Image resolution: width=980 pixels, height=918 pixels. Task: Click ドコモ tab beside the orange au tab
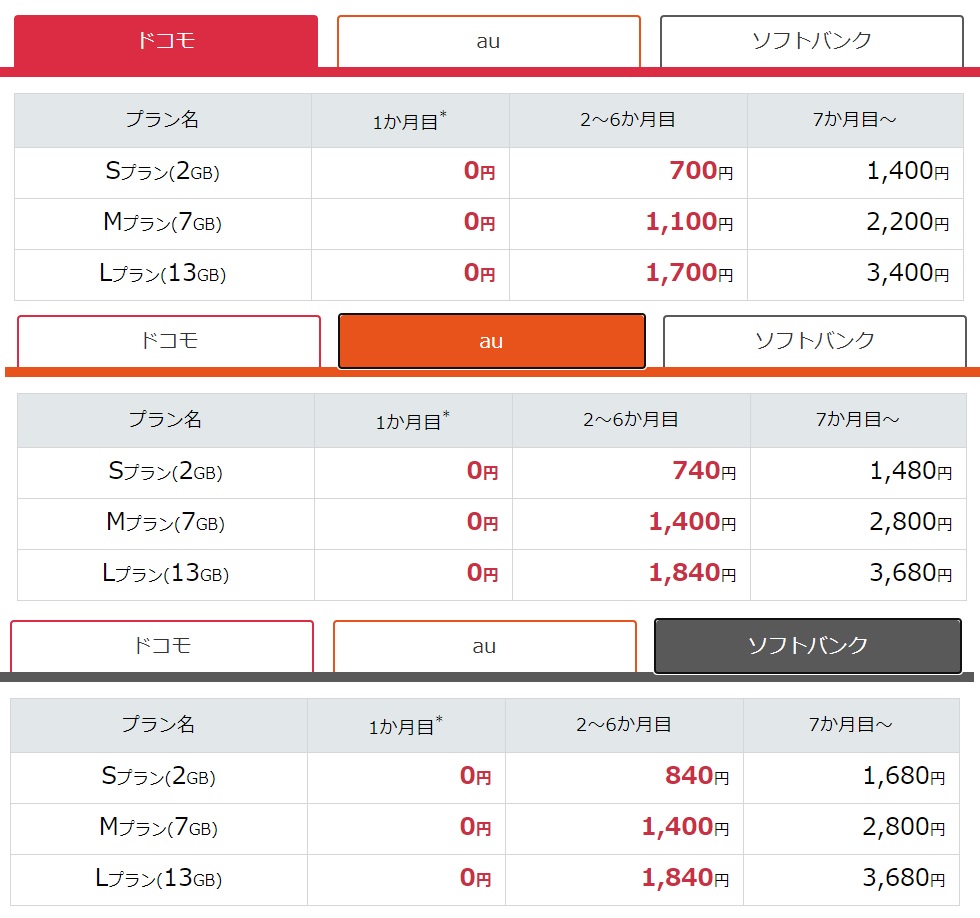click(x=169, y=341)
